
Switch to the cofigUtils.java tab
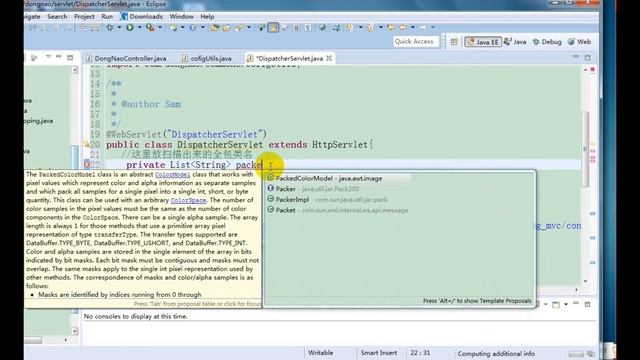click(x=207, y=58)
